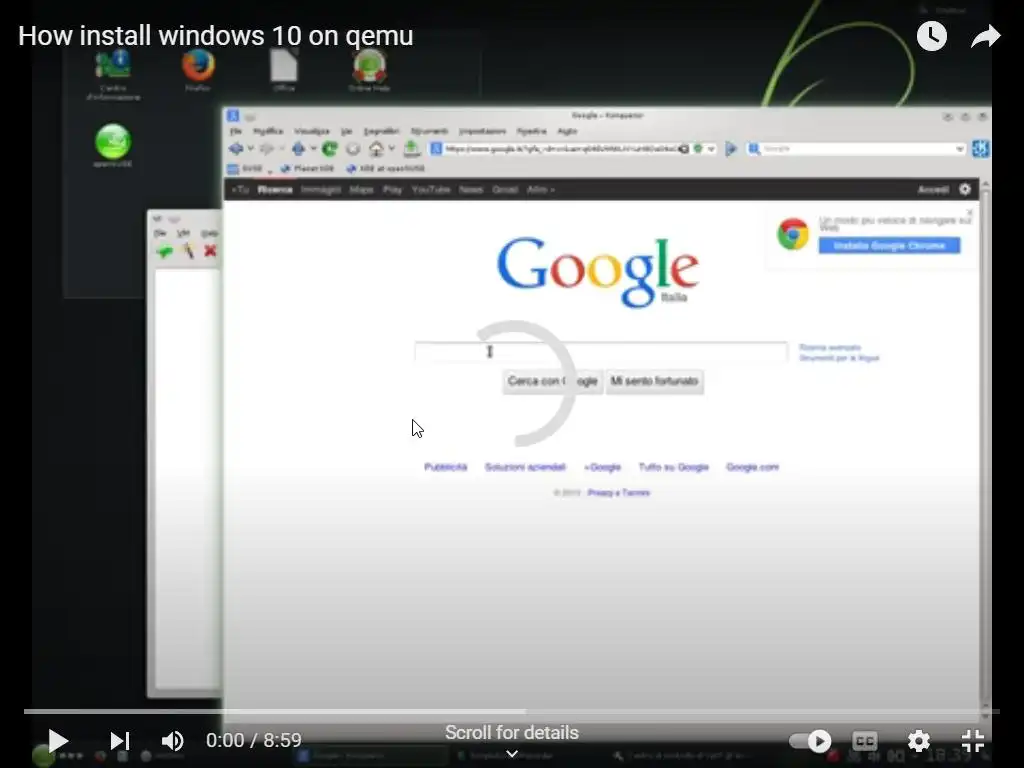Open the back button history dropdown

coord(250,149)
